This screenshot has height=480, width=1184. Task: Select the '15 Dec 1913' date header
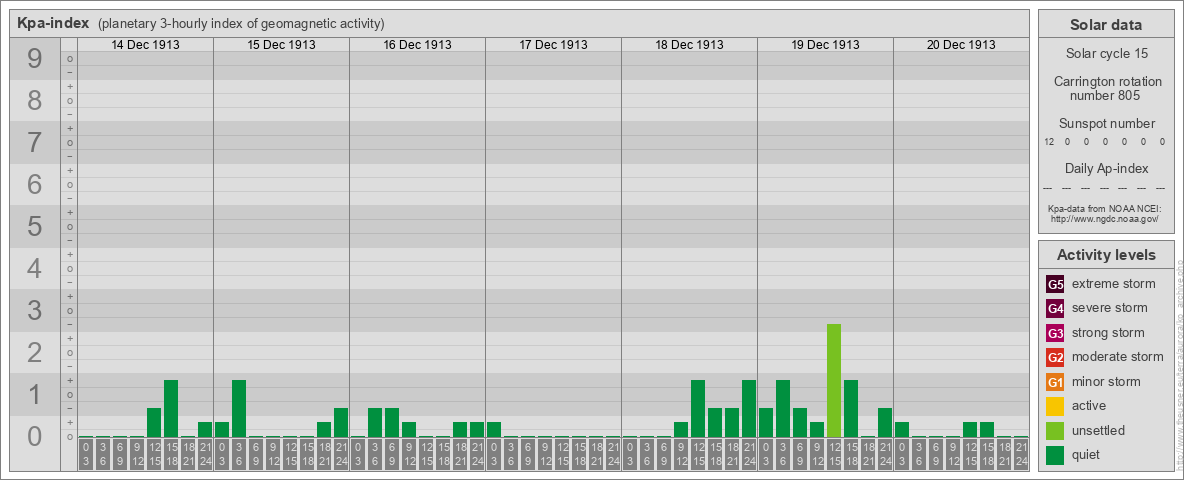pos(282,45)
